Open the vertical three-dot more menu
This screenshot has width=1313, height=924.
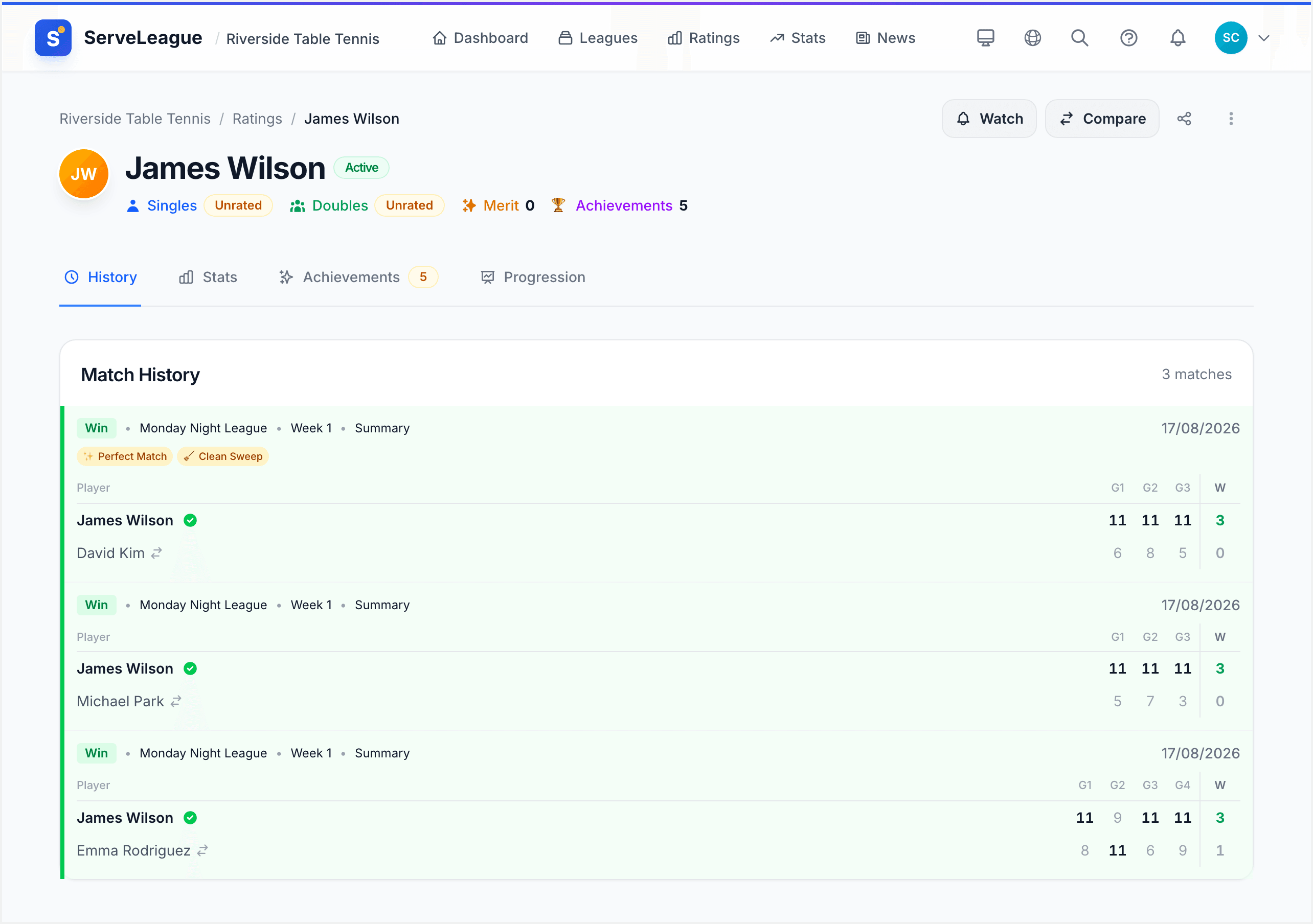pyautogui.click(x=1231, y=119)
